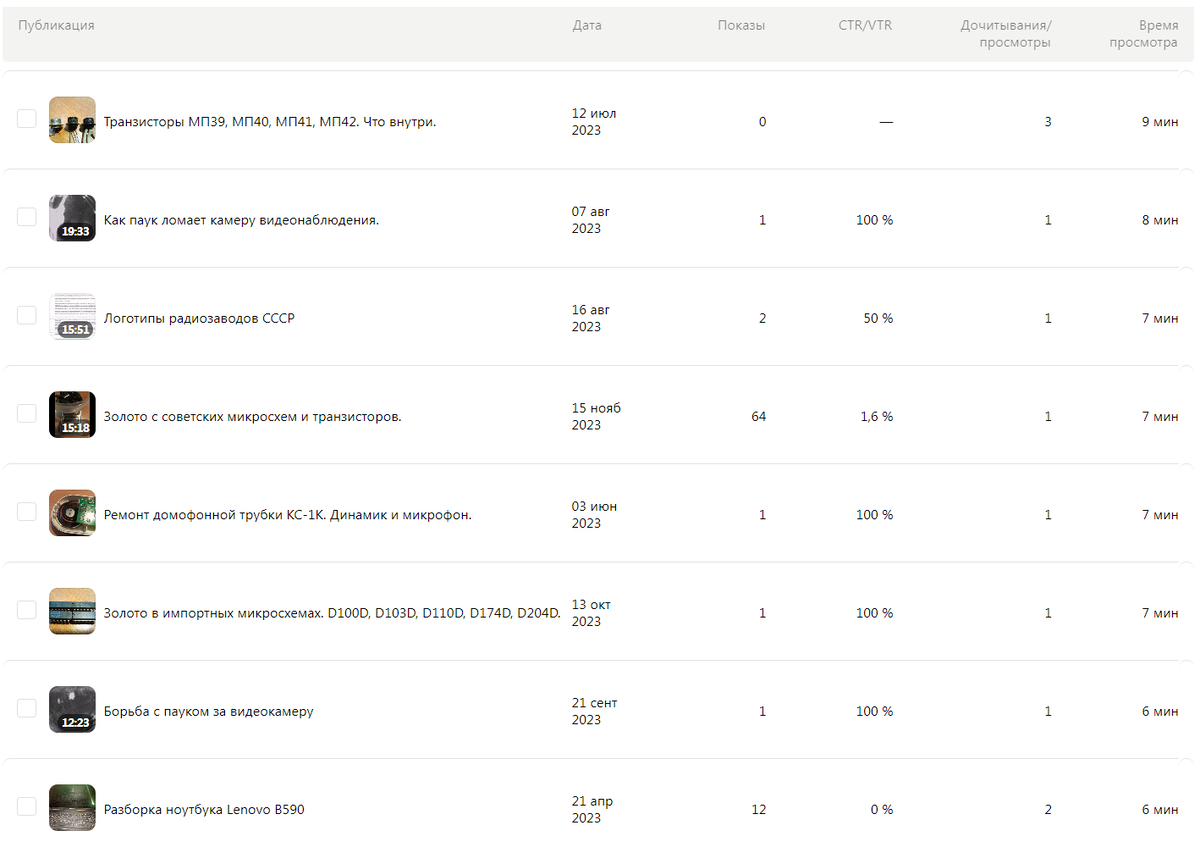Open the 15:51 Логотипы радиозаводов video thumbnail
This screenshot has width=1200, height=853.
tap(72, 316)
